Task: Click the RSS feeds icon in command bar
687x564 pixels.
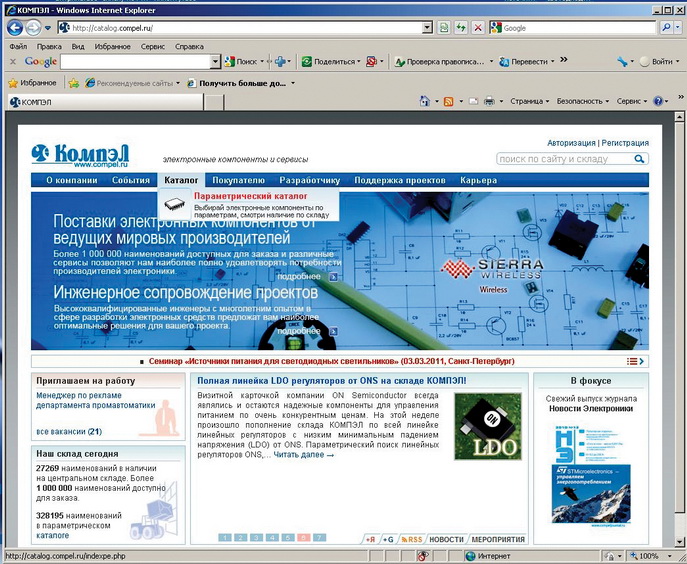Action: (x=449, y=101)
